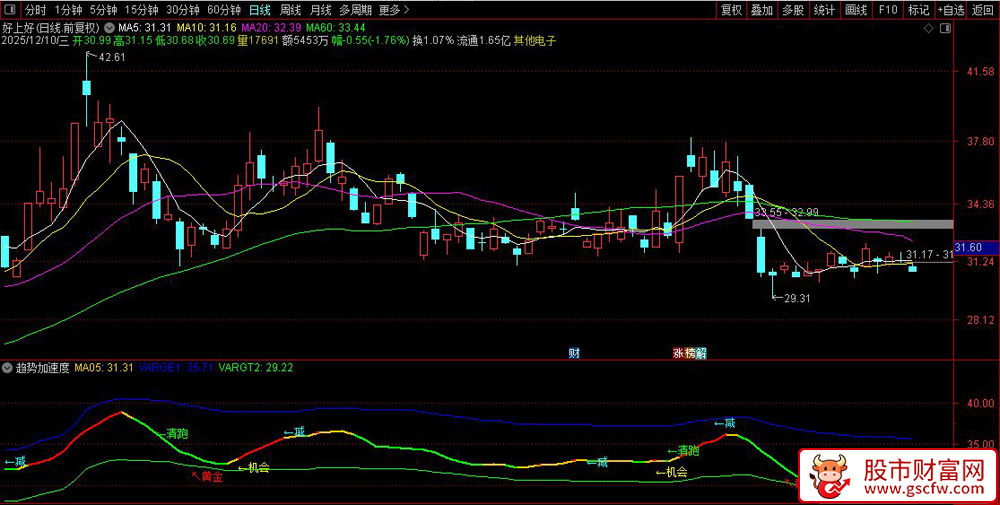The width and height of the screenshot is (1000, 505).
Task: Switch to the 60分钟 period tab
Action: coord(224,10)
